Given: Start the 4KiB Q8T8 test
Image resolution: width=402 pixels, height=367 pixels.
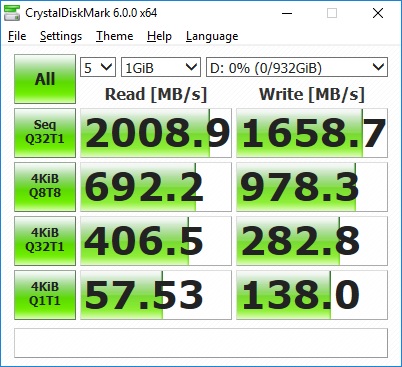Looking at the screenshot, I should 45,187.
